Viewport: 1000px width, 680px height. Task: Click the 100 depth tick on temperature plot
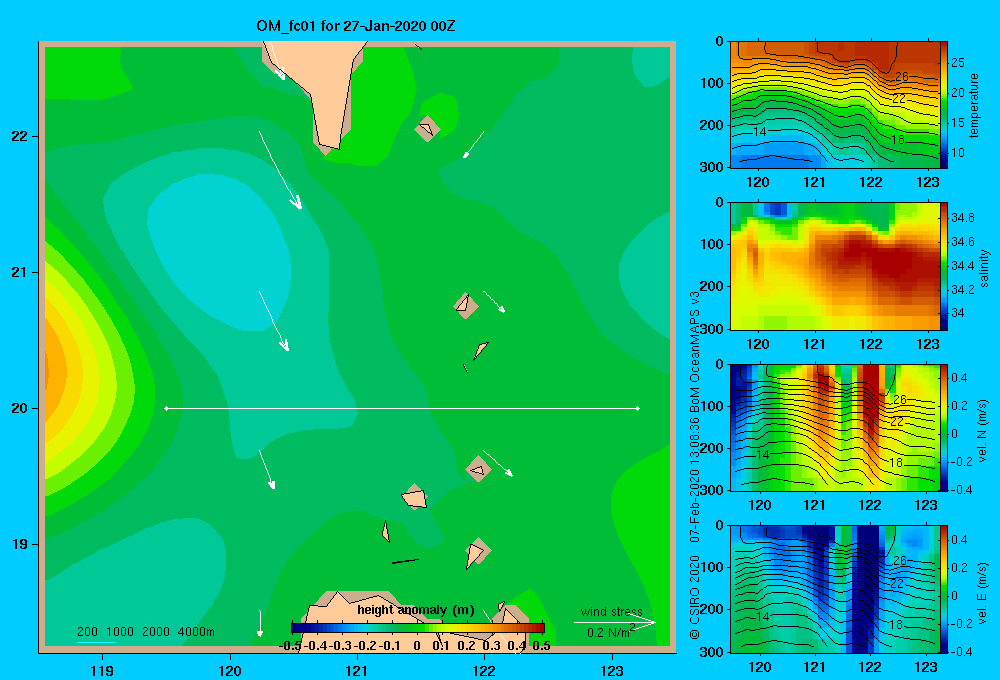point(712,83)
